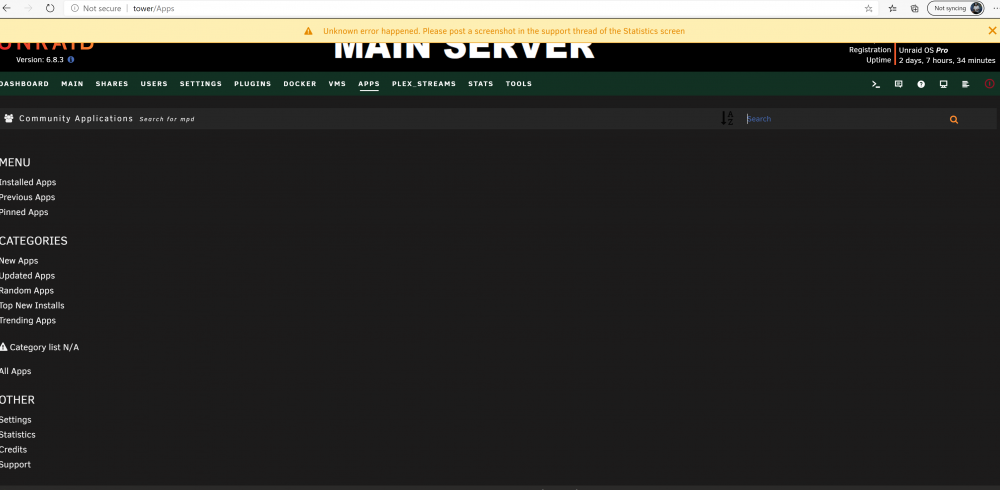Open the Shares tab
The width and height of the screenshot is (1000, 490).
point(112,84)
